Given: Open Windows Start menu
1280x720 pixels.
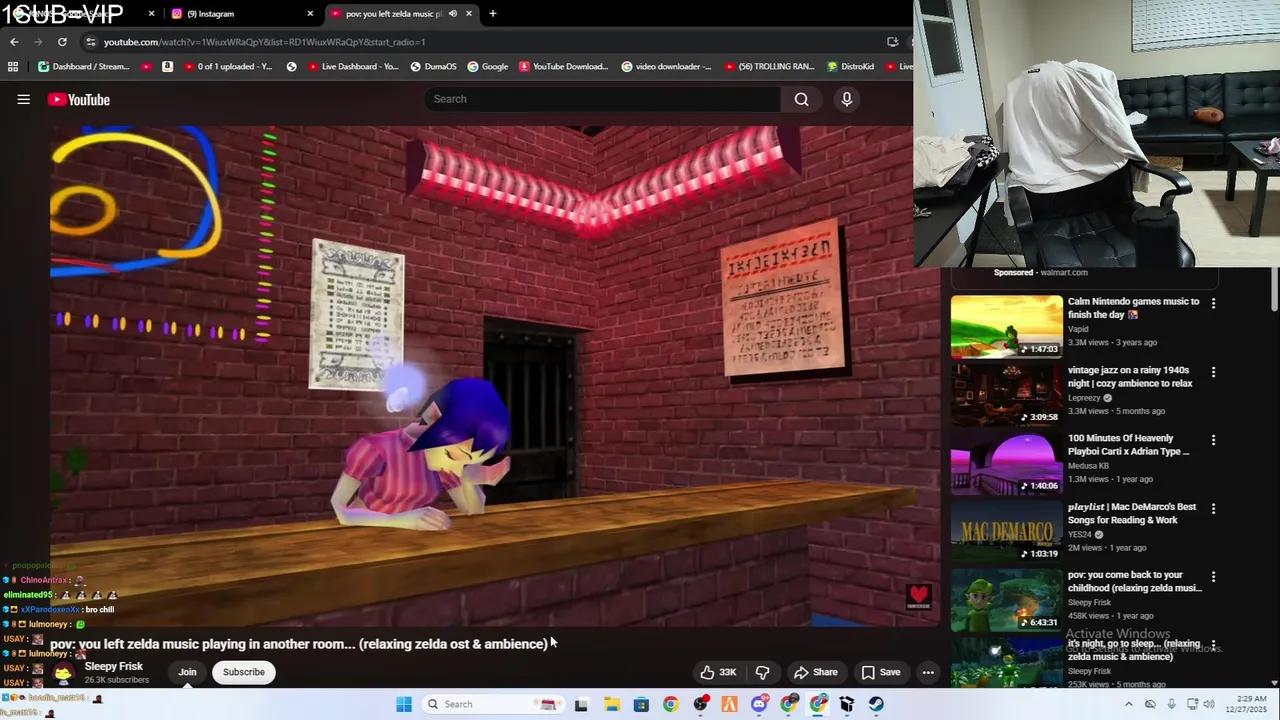Looking at the screenshot, I should 404,704.
